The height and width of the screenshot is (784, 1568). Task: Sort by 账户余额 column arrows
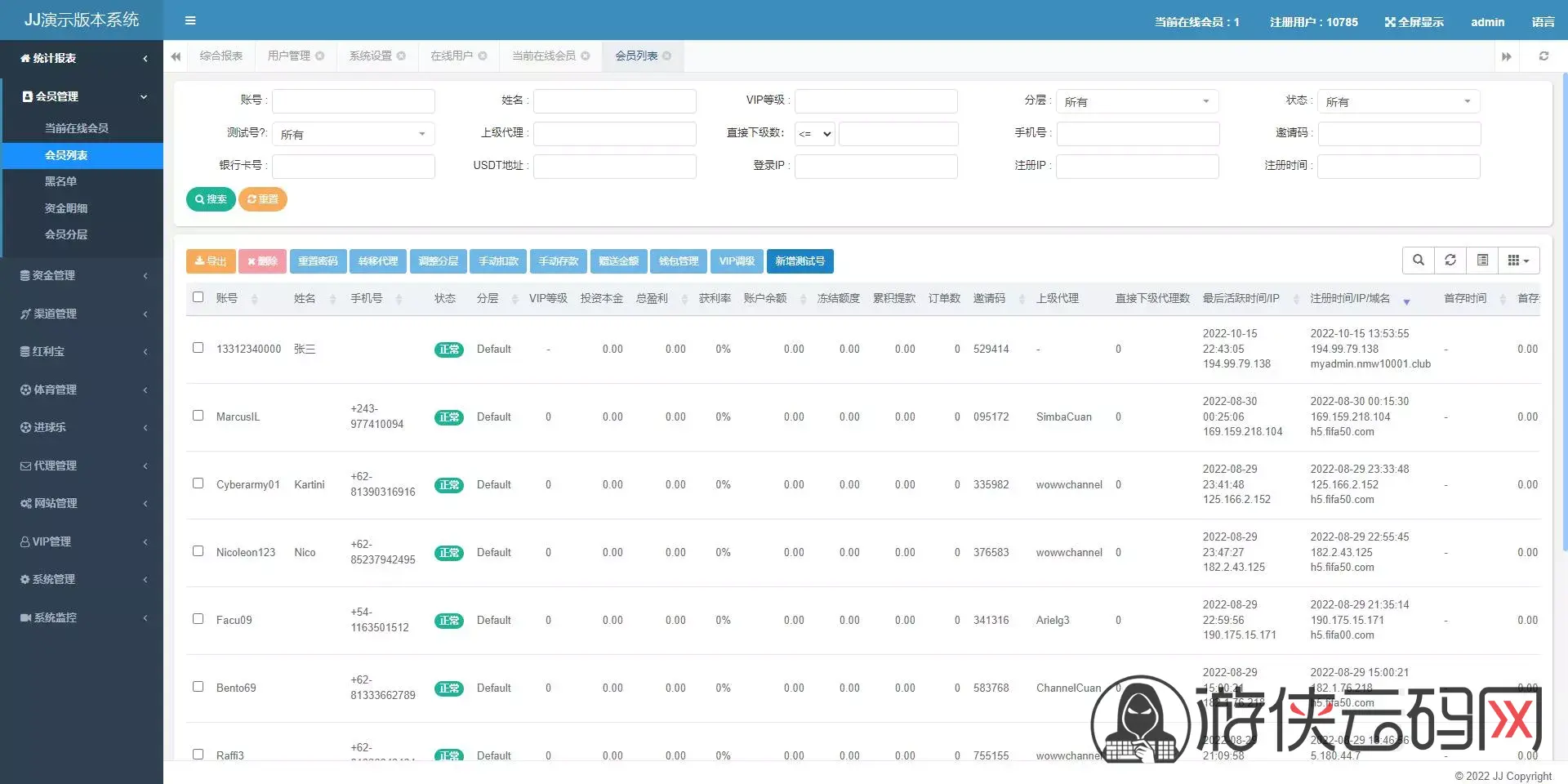pyautogui.click(x=803, y=300)
